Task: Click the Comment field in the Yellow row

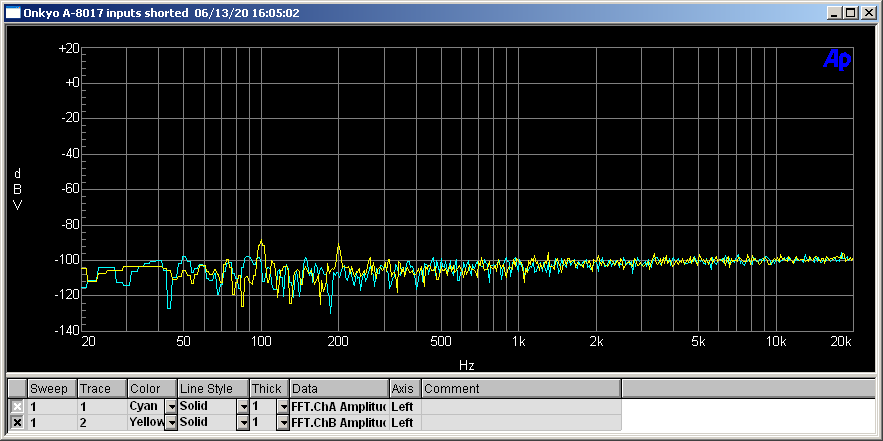Action: (521, 422)
